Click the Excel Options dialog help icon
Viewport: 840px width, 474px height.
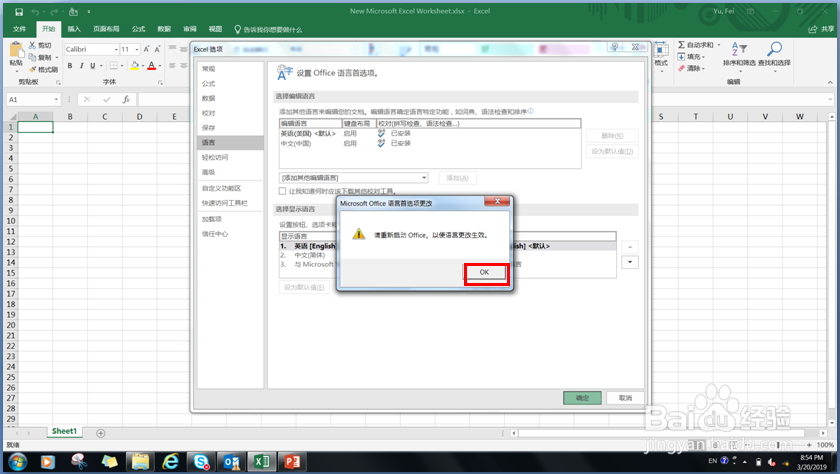[614, 47]
